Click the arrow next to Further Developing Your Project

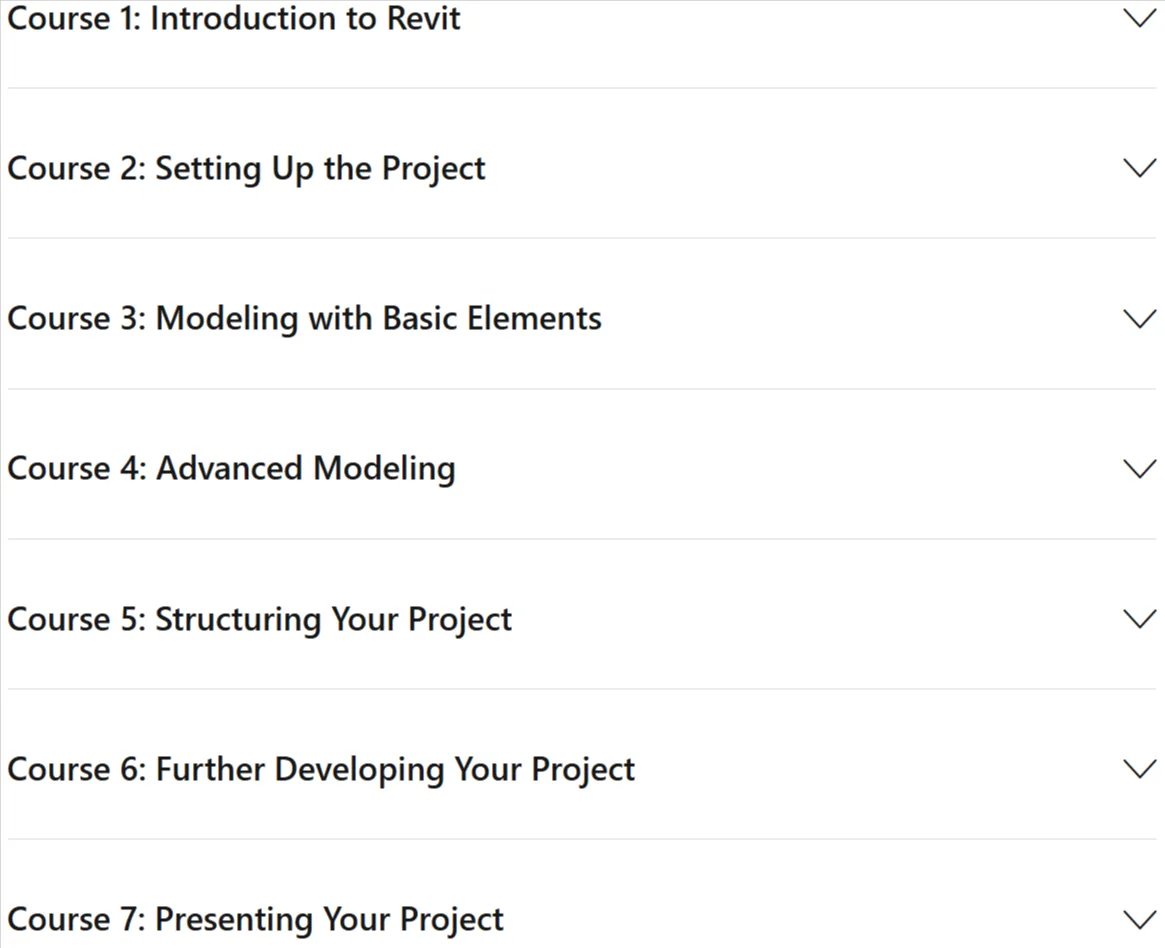point(1140,769)
